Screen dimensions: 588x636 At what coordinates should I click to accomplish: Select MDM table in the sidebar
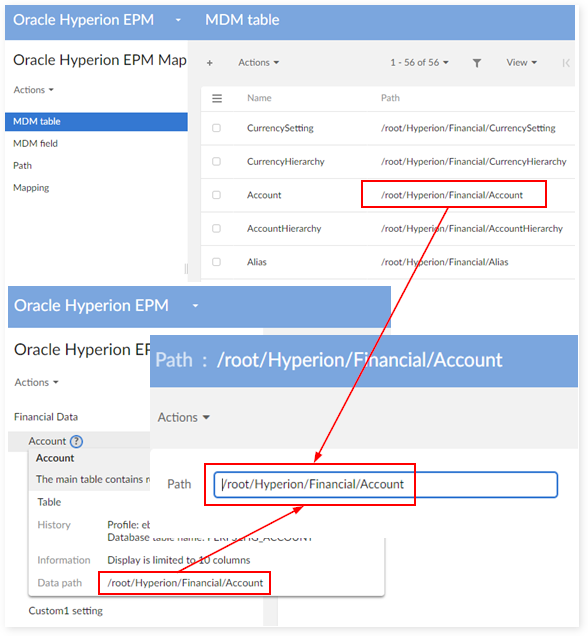96,122
